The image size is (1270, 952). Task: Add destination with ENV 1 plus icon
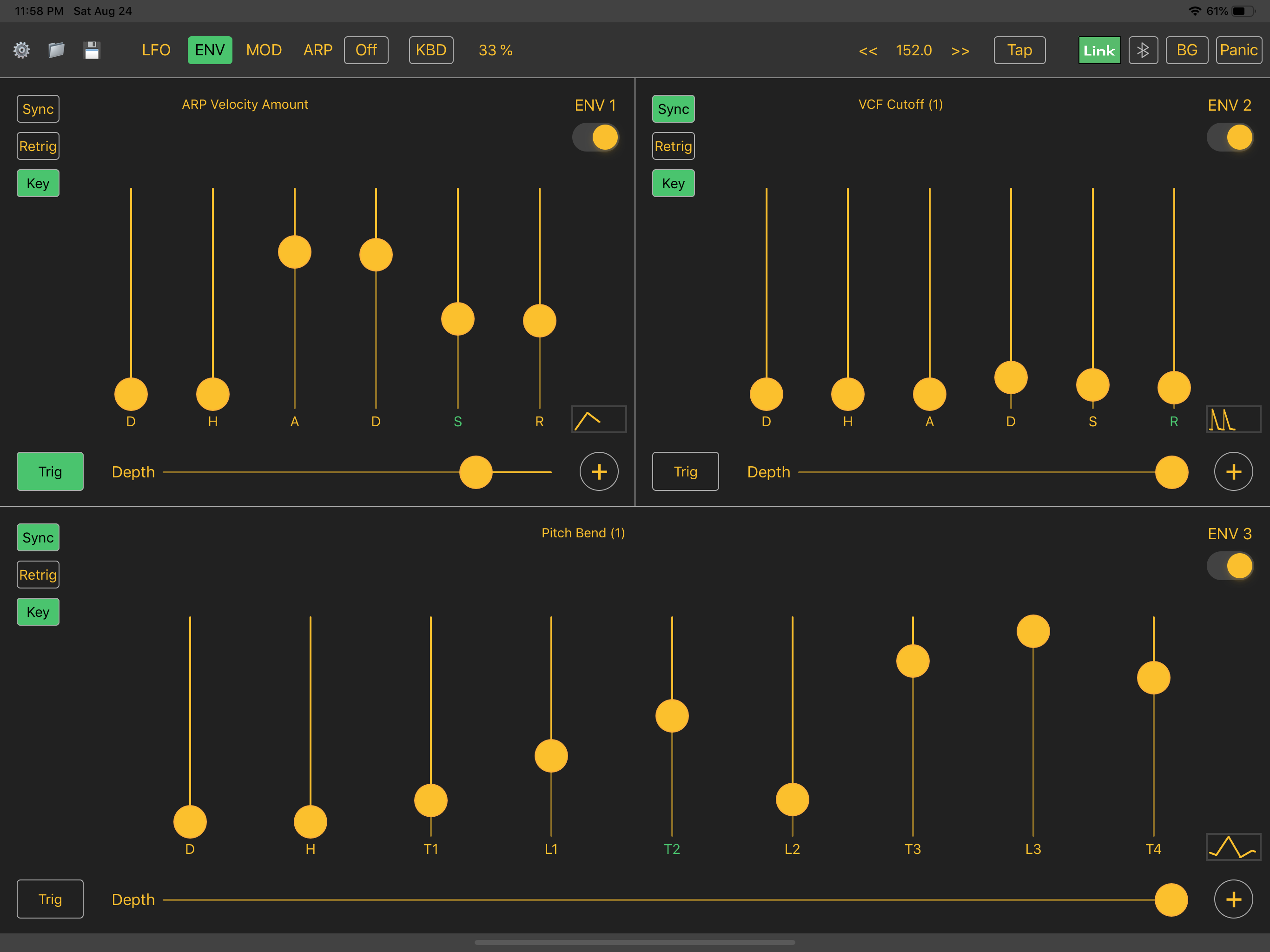pos(599,472)
